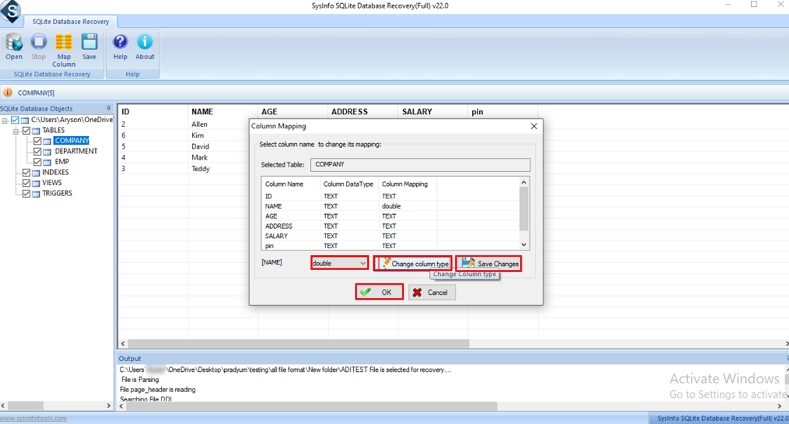Open Help from the toolbar
The height and width of the screenshot is (424, 789).
click(x=120, y=46)
